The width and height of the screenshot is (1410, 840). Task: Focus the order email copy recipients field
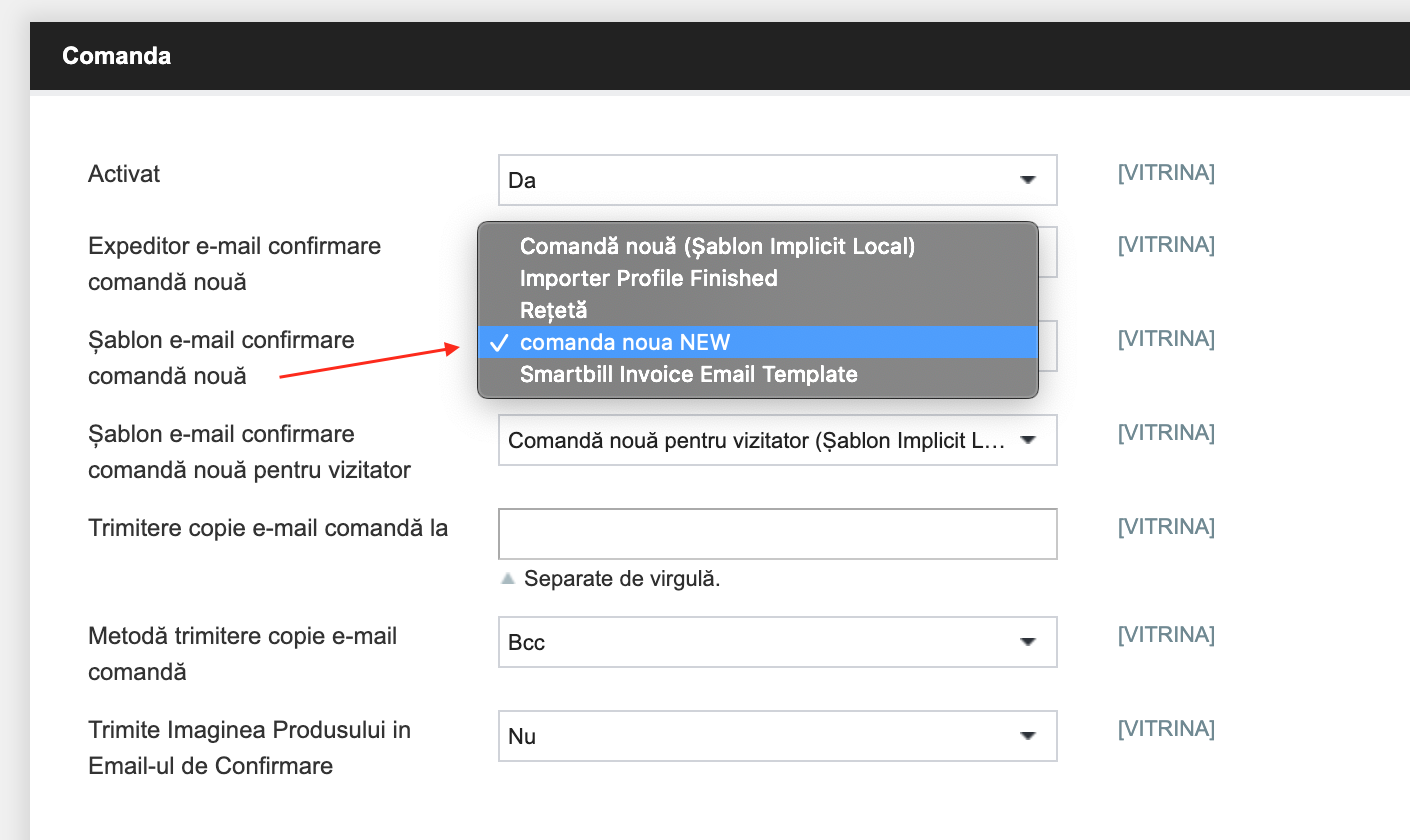pyautogui.click(x=777, y=534)
